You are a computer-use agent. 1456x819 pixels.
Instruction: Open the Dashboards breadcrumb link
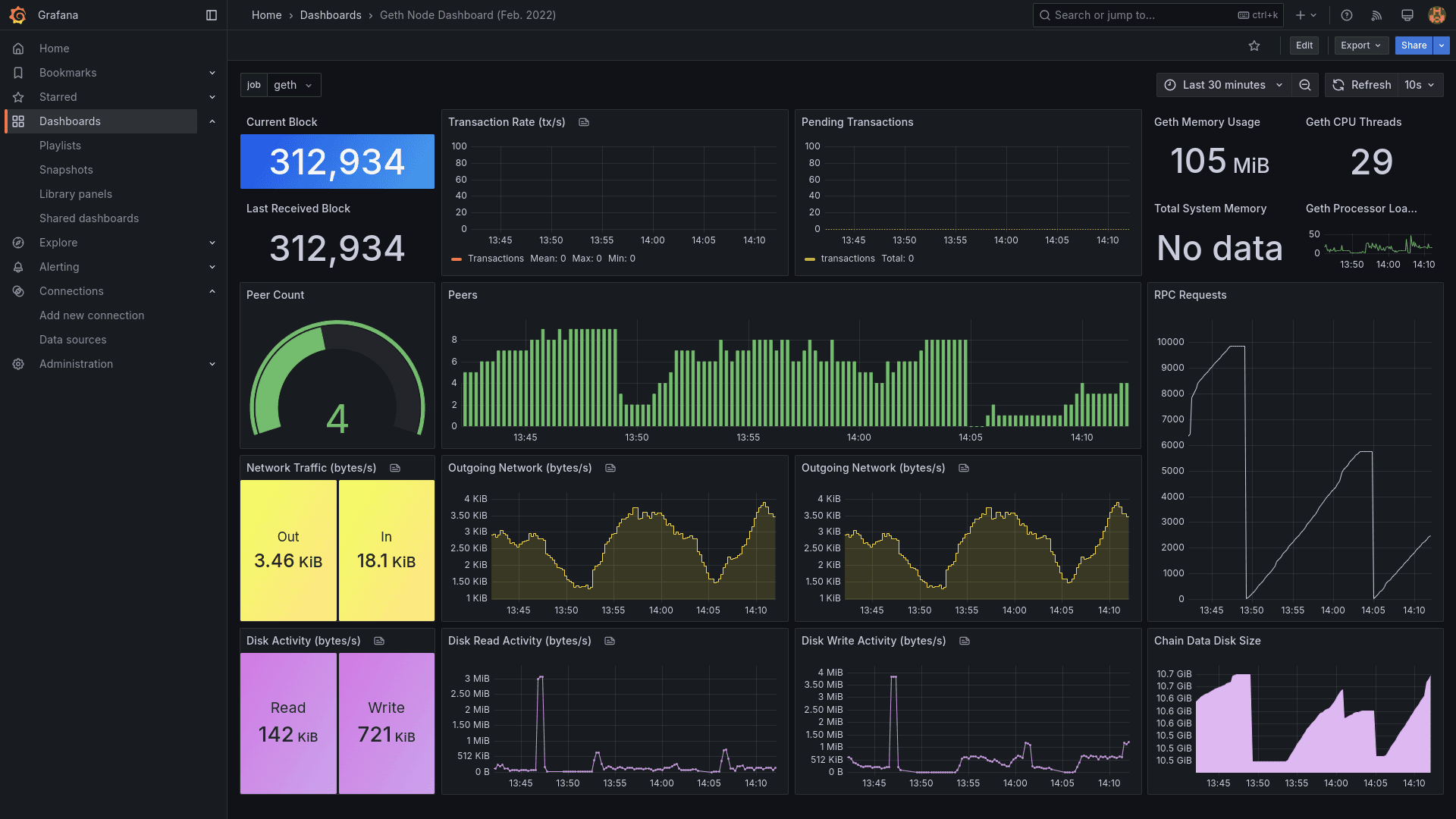point(331,15)
